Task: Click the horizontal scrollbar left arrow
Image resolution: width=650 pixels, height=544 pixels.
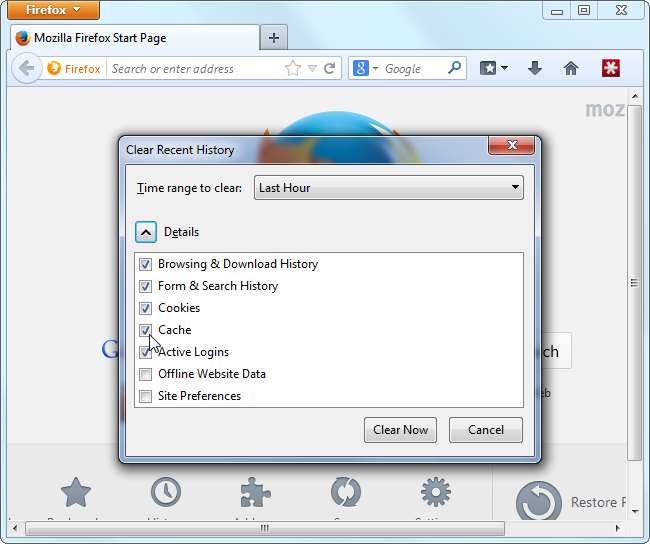Action: (x=15, y=528)
